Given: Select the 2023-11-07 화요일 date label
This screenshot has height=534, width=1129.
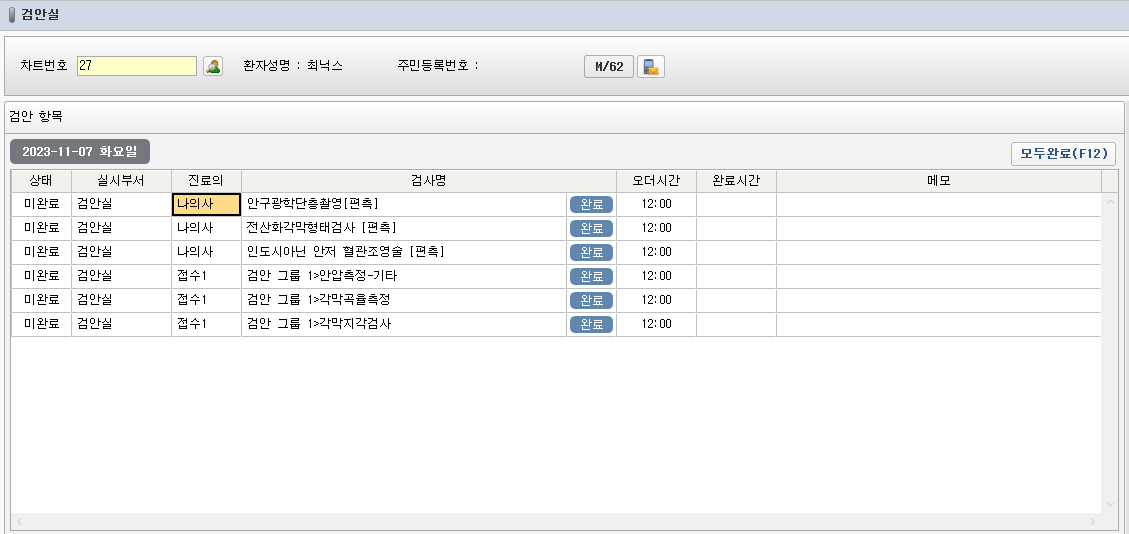Looking at the screenshot, I should (x=80, y=152).
